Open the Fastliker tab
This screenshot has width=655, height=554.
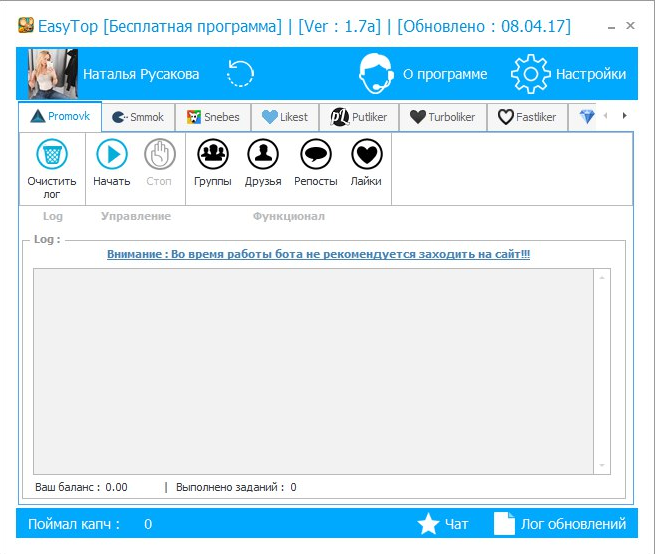point(526,117)
